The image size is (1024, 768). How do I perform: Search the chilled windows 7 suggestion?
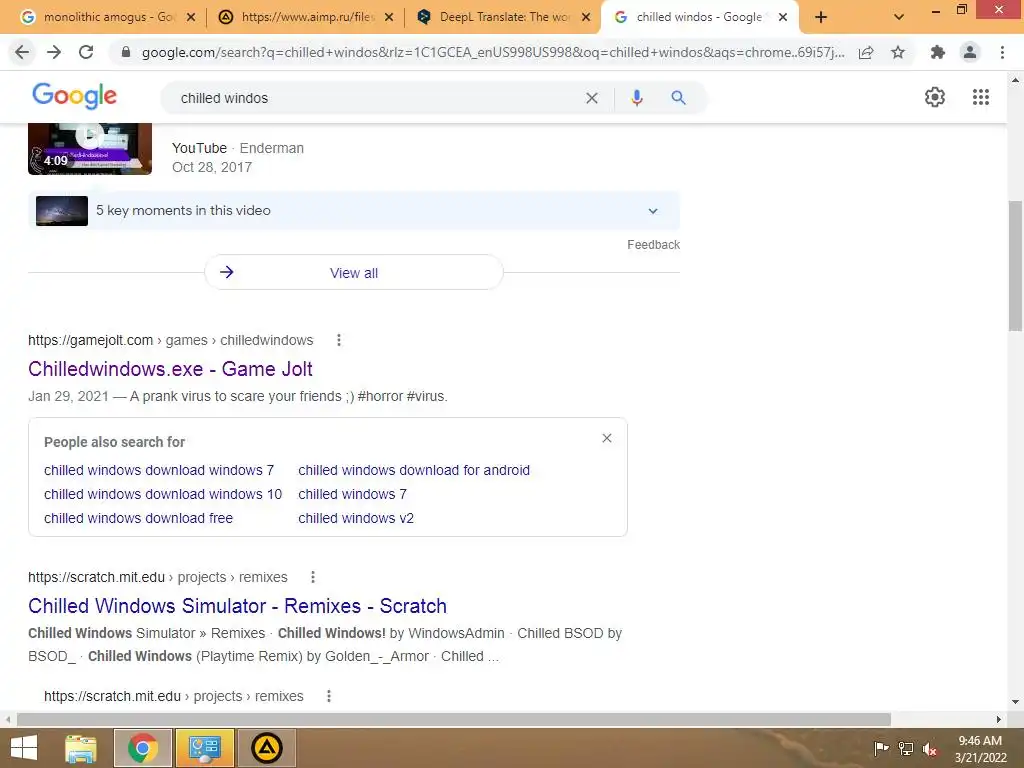pos(352,494)
